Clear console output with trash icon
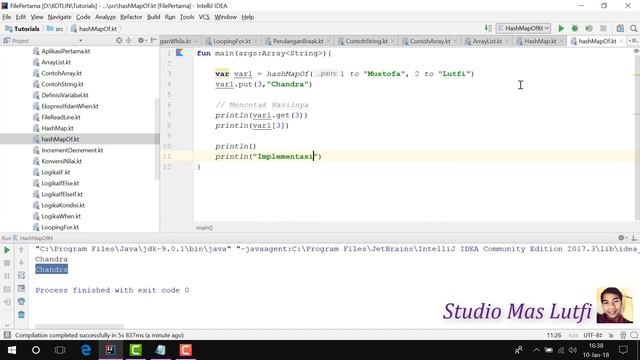Viewport: 640px width, 360px height. point(21,315)
